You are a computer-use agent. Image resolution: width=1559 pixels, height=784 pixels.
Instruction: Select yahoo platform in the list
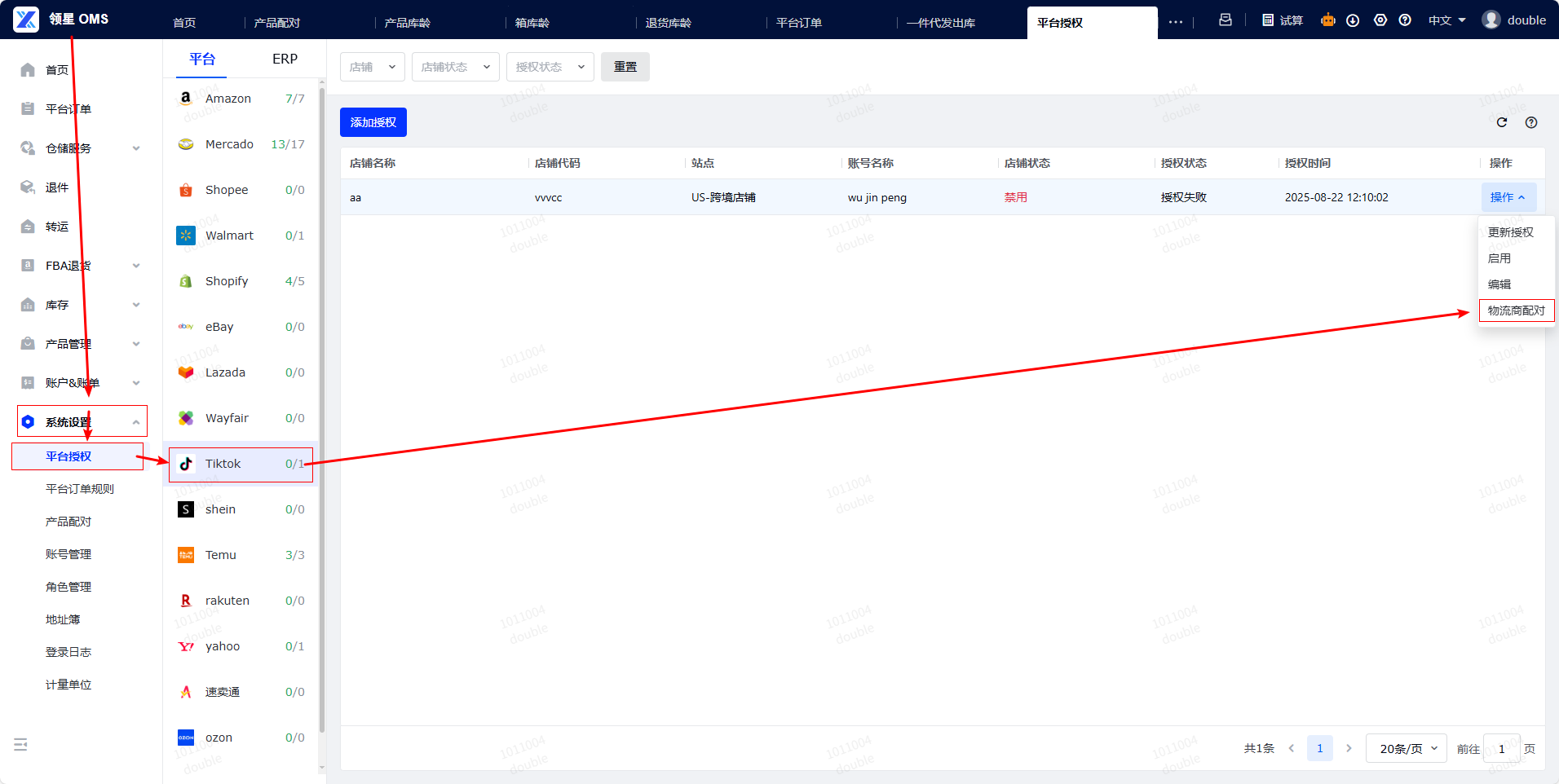coord(241,646)
